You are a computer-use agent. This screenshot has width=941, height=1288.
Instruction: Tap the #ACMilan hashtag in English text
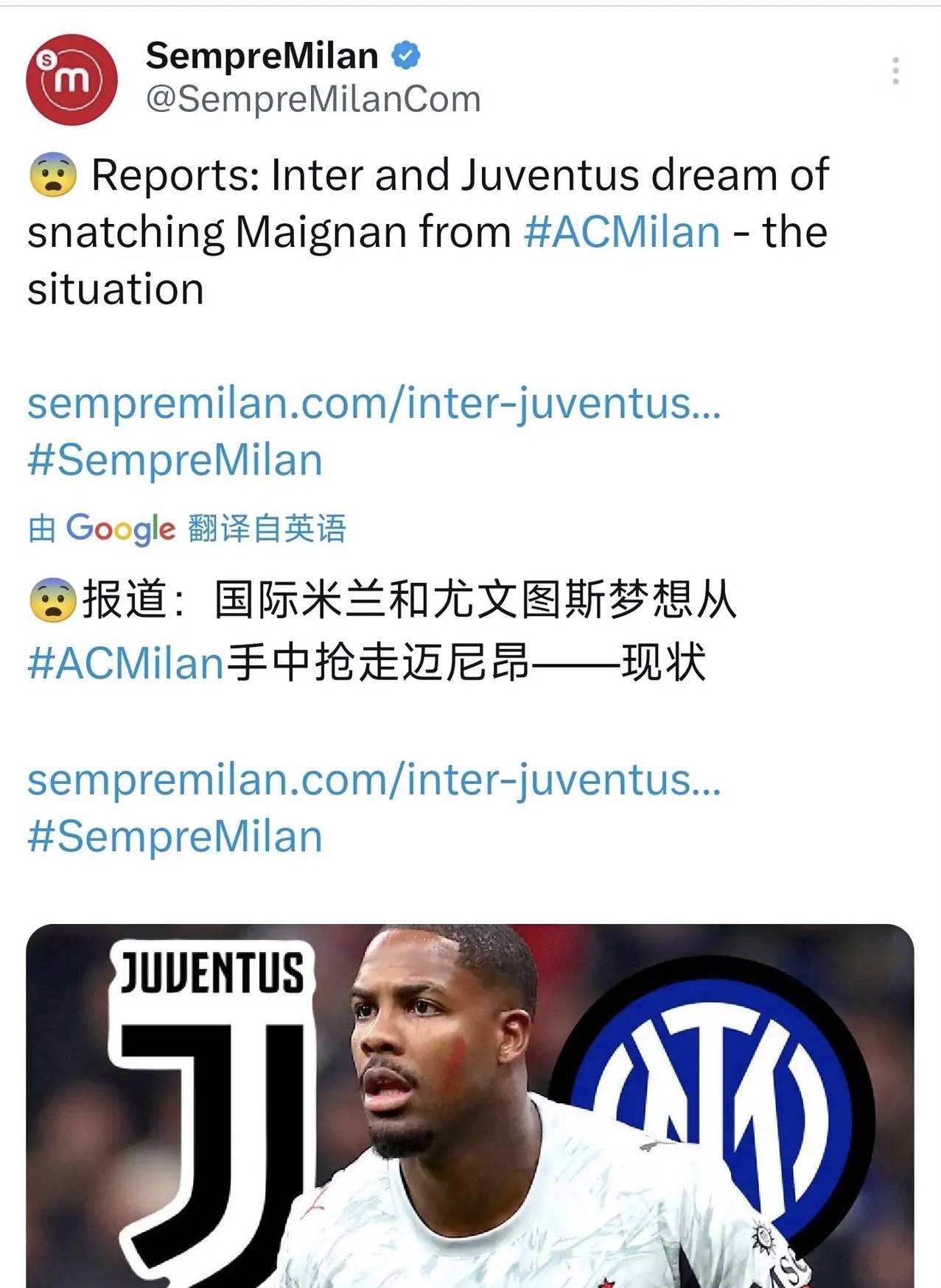tap(622, 232)
